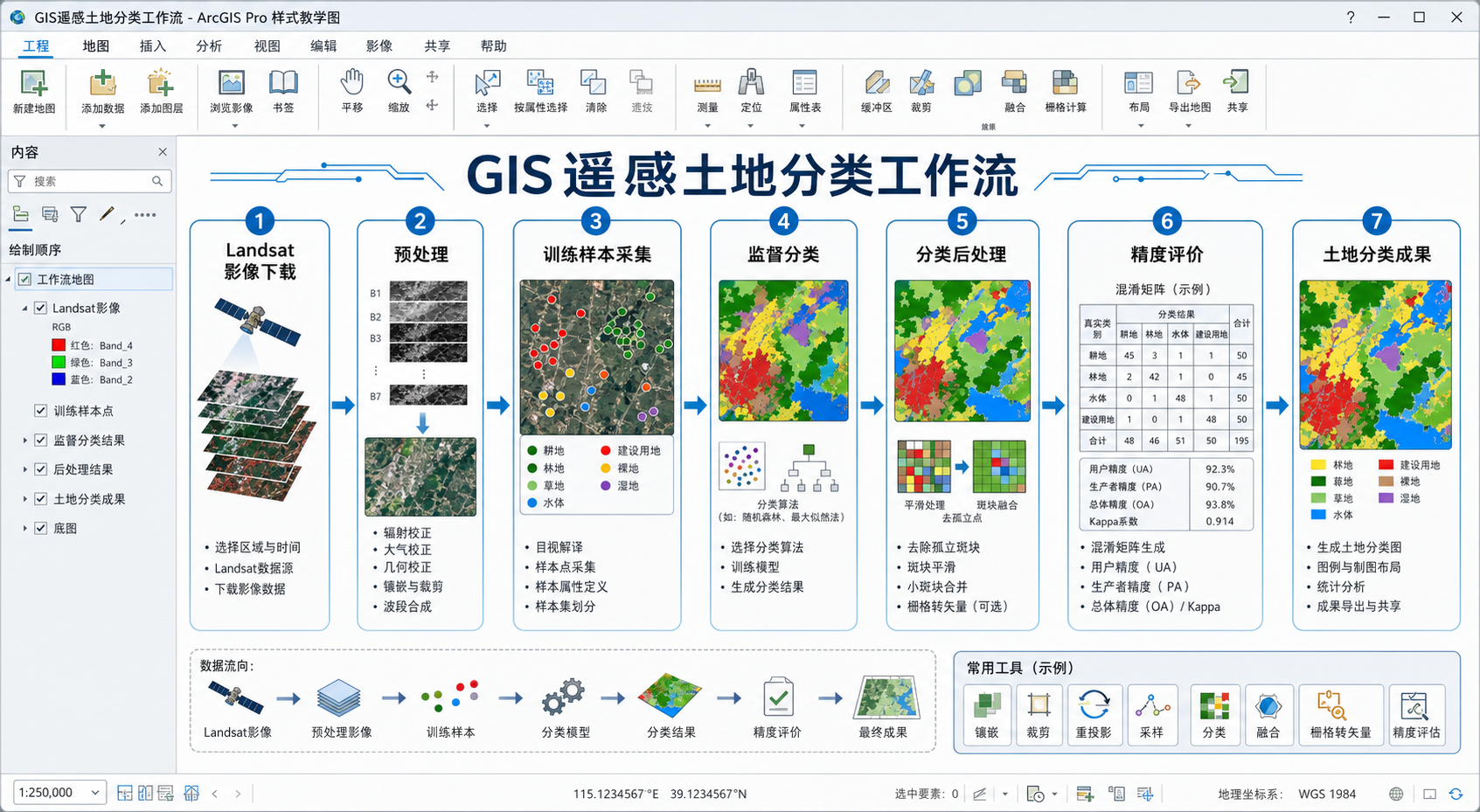This screenshot has width=1480, height=812.
Task: Click the 添加数据 add data icon
Action: coord(102,84)
